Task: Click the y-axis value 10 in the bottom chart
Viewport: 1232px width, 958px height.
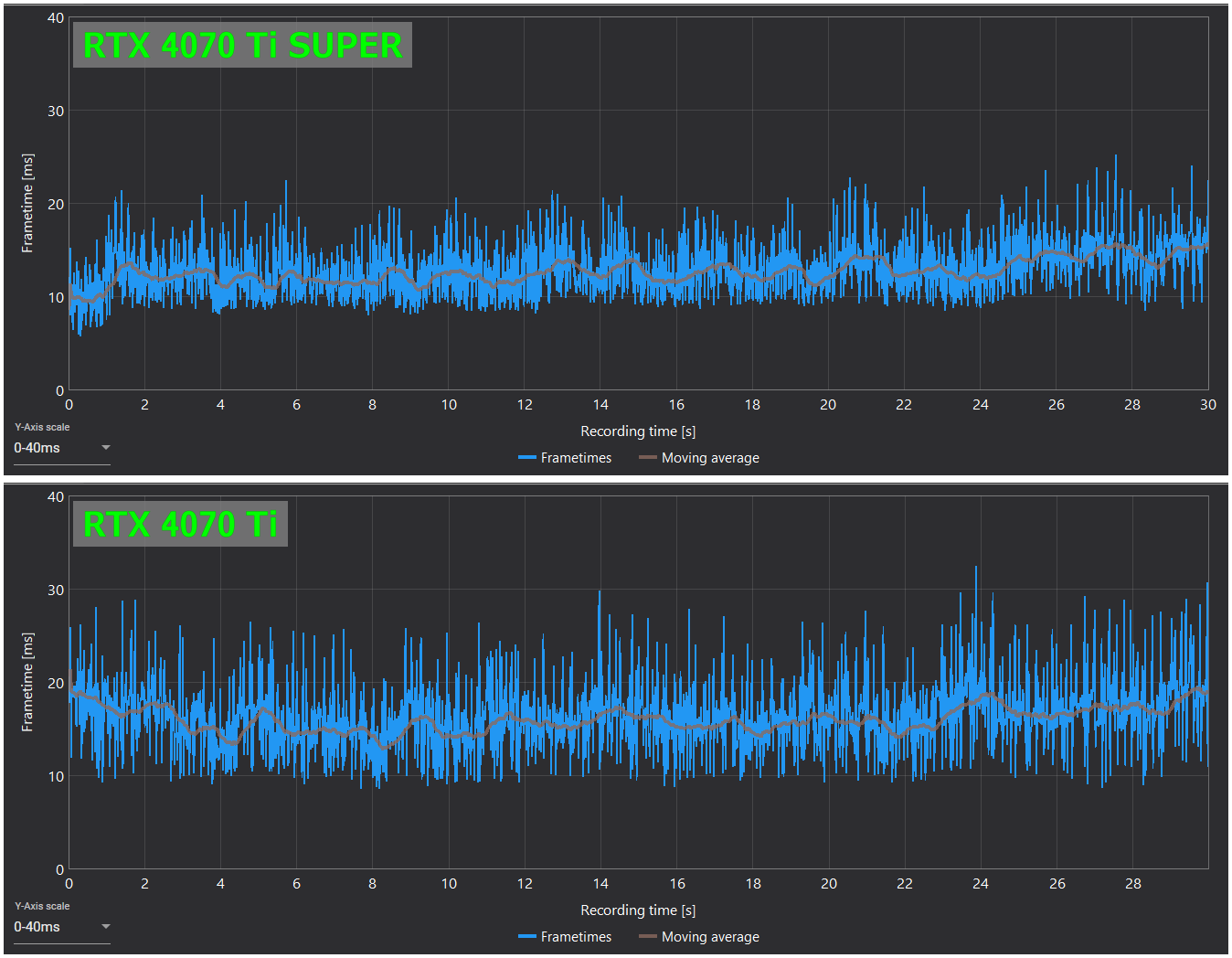Action: tap(56, 777)
